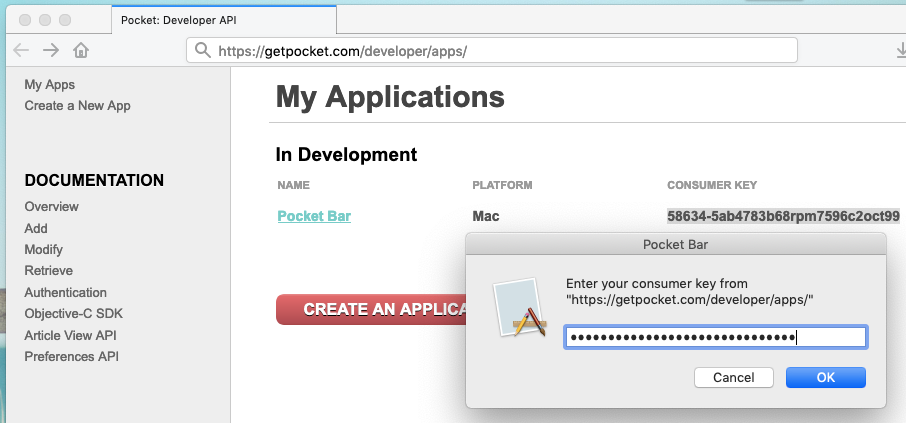This screenshot has width=906, height=423.
Task: Open Modify documentation link
Action: click(x=43, y=250)
